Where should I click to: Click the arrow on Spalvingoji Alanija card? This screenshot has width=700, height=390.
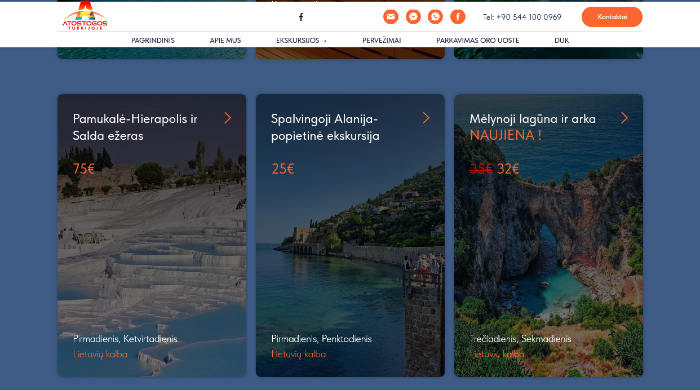tap(426, 118)
